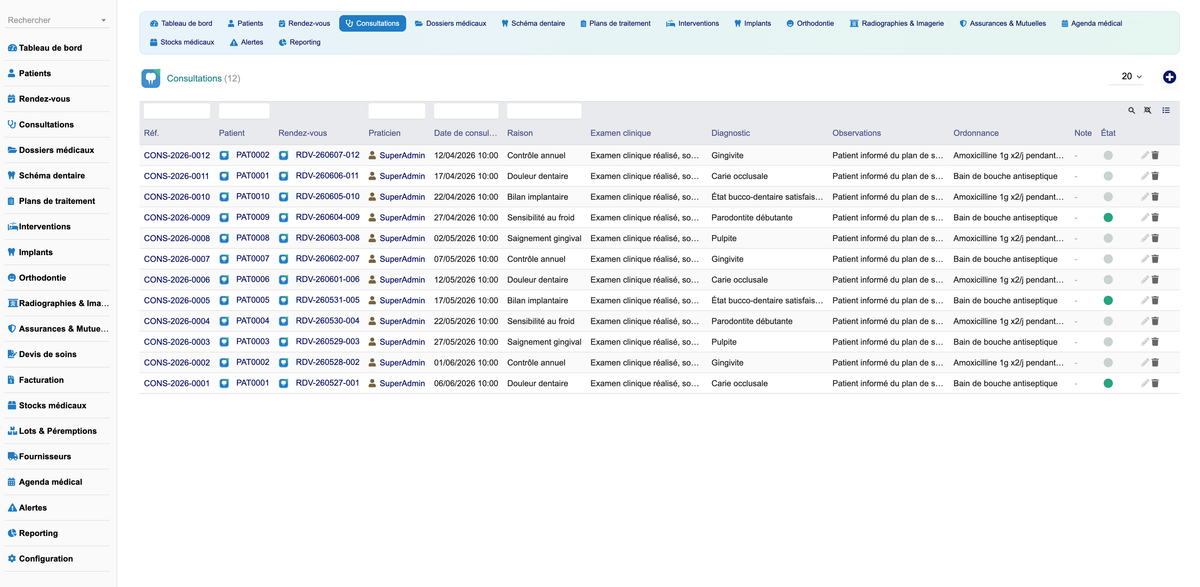This screenshot has width=1200, height=587.
Task: Toggle the green state dot of CONS-2026-0009
Action: 1108,217
